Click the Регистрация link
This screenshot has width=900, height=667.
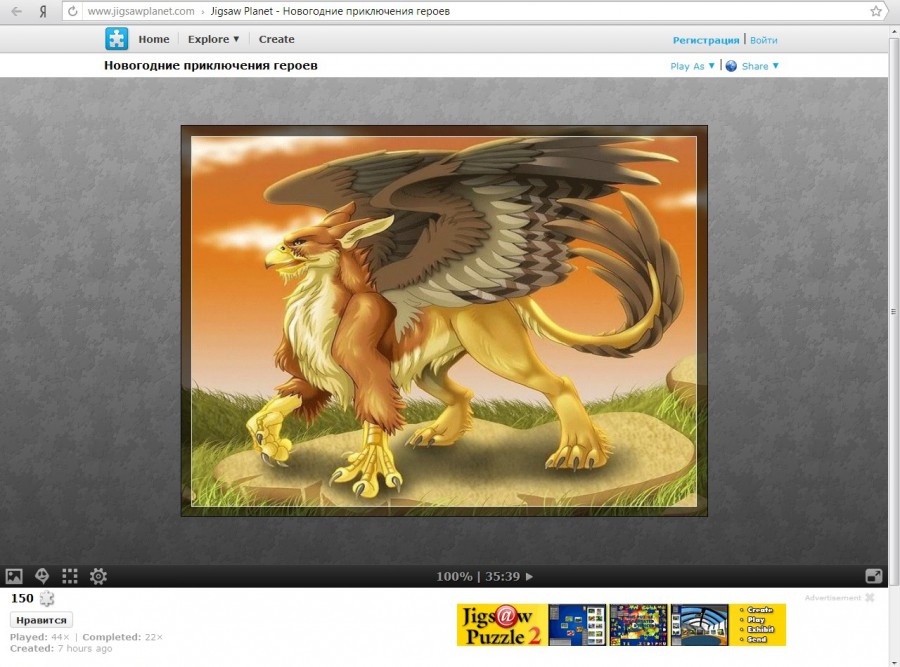coord(706,40)
